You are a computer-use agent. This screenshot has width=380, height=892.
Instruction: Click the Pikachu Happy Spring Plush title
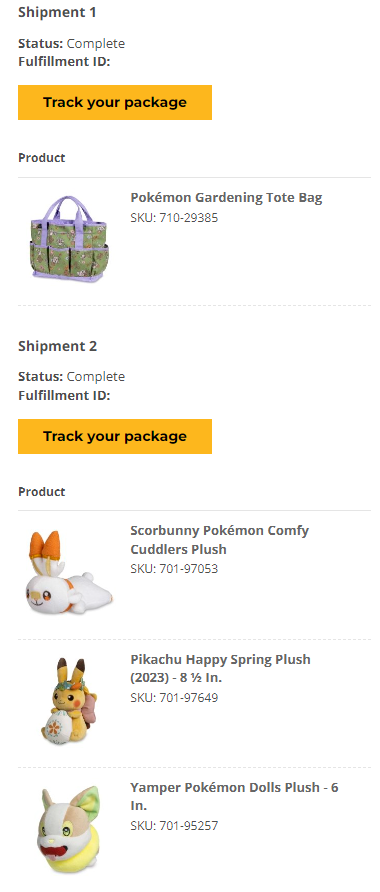[x=221, y=668]
